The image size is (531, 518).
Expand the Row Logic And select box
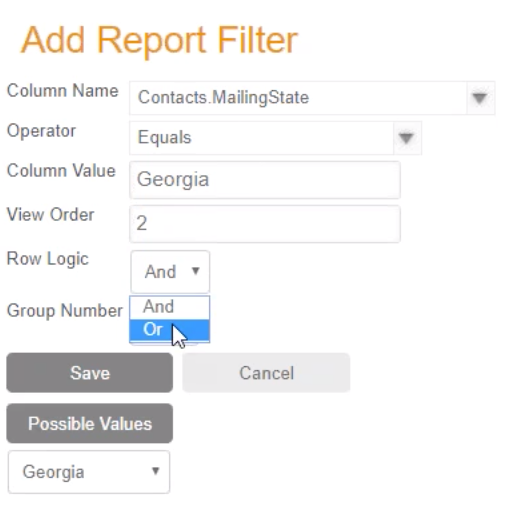pos(170,272)
